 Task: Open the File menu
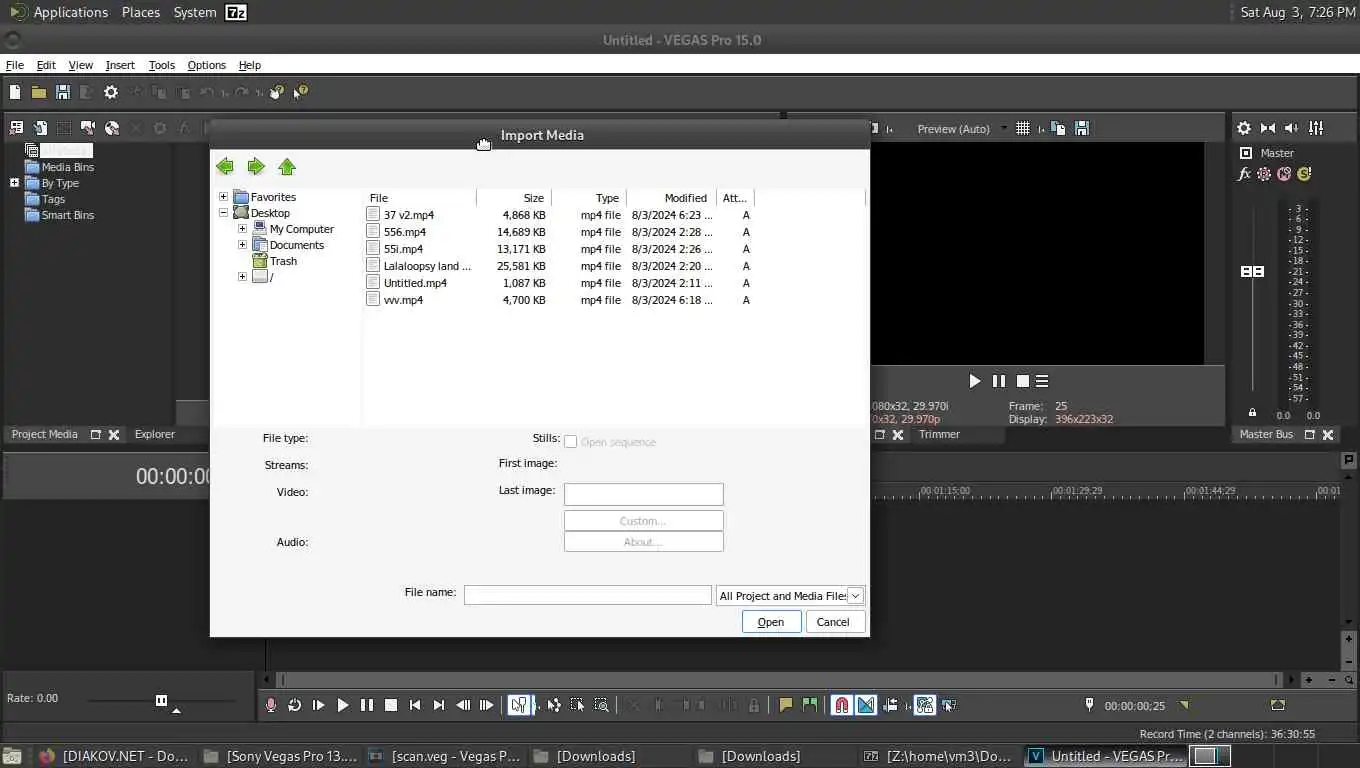pyautogui.click(x=15, y=65)
